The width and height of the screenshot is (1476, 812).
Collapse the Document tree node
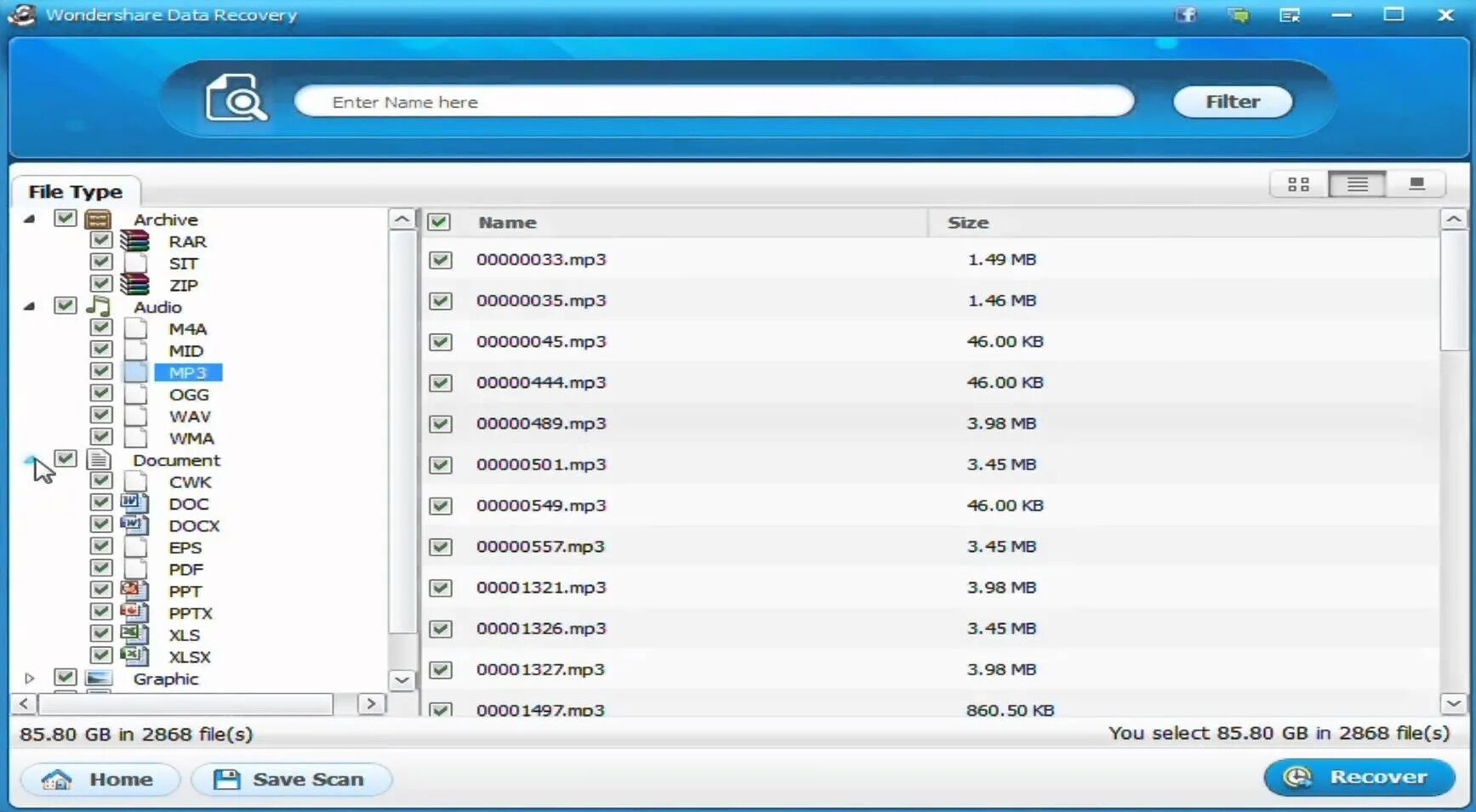click(30, 460)
